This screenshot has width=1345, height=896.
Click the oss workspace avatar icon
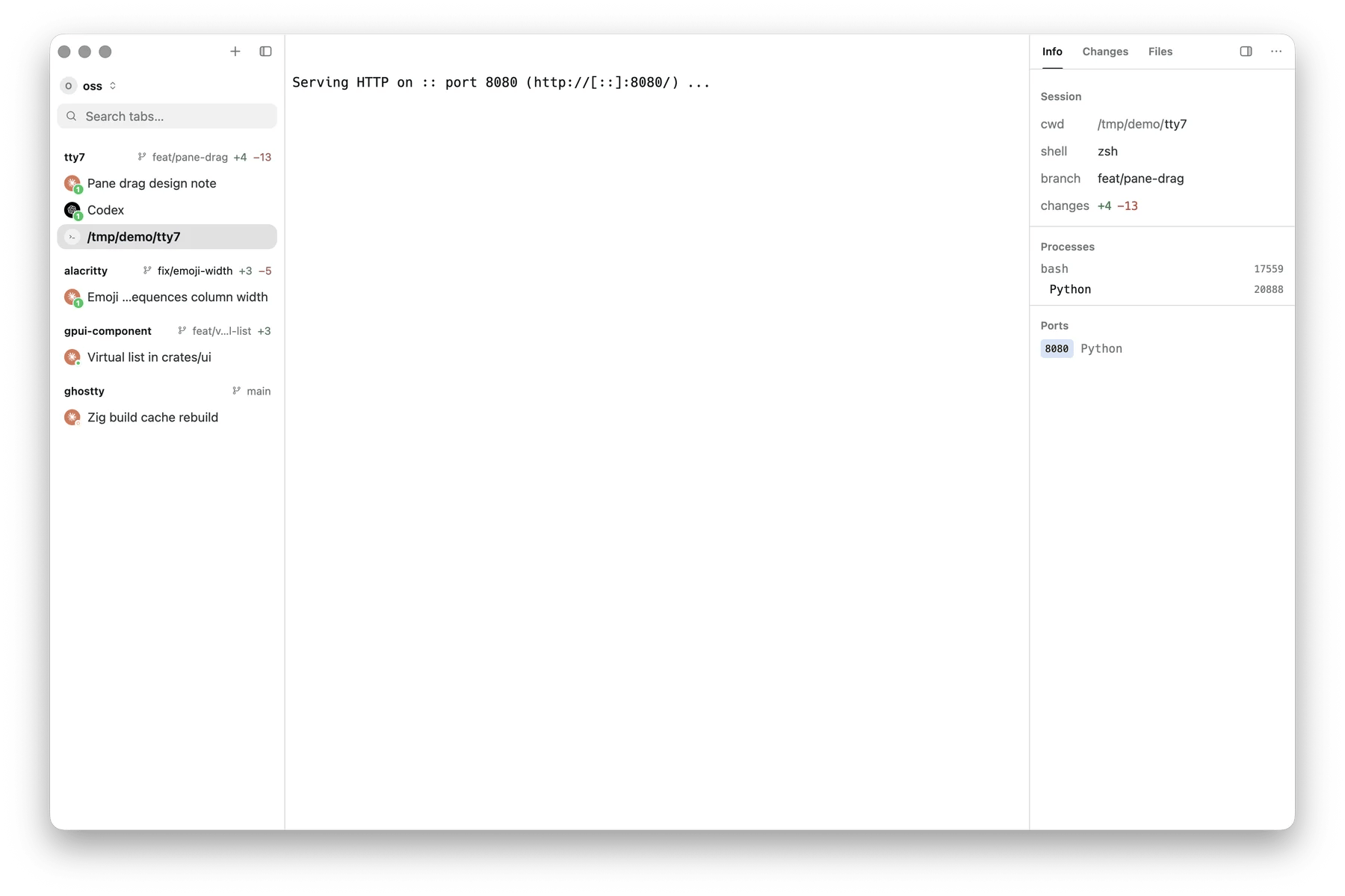click(x=69, y=86)
